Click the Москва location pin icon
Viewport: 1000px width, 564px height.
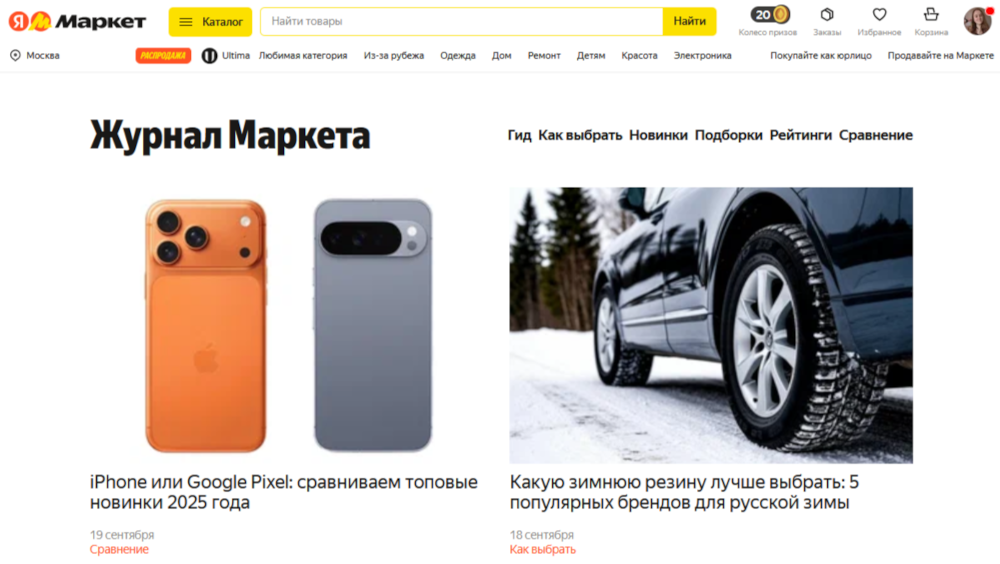tap(15, 56)
